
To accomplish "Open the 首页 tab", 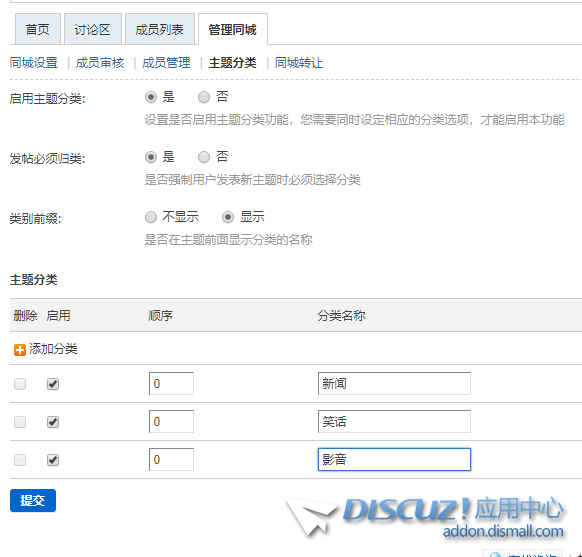I will 38,29.
